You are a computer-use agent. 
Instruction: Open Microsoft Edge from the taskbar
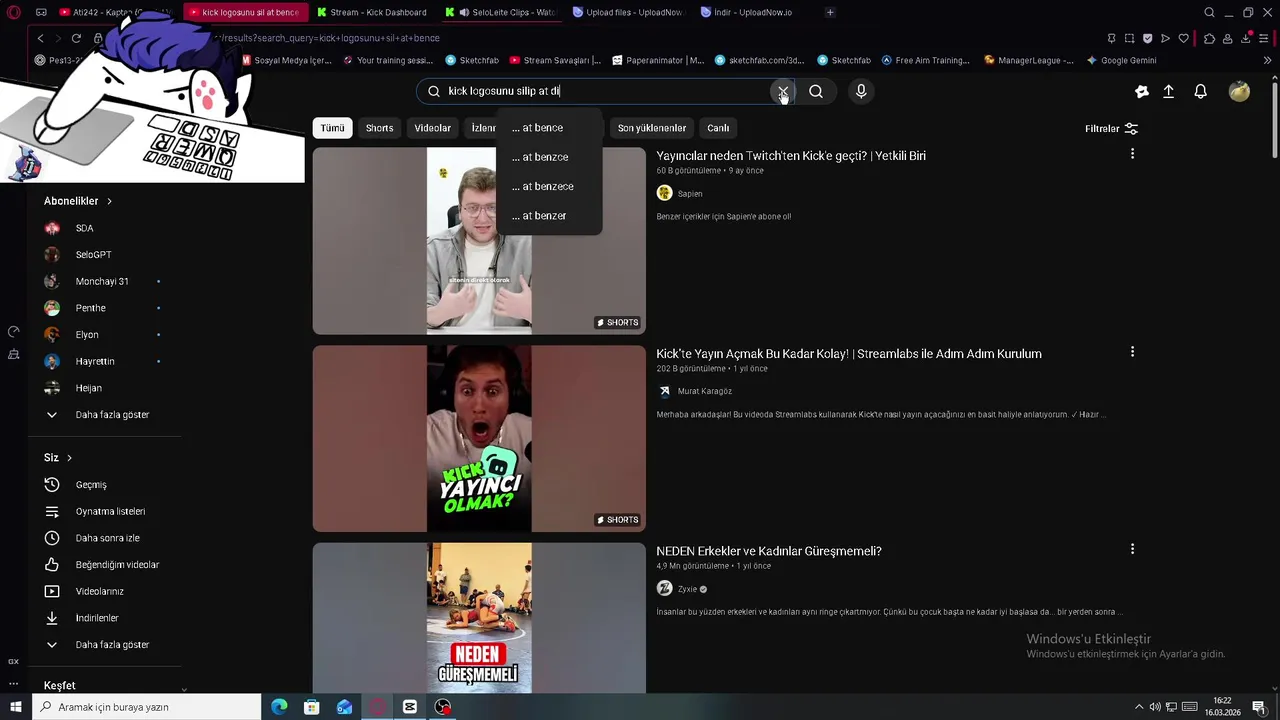tap(279, 707)
